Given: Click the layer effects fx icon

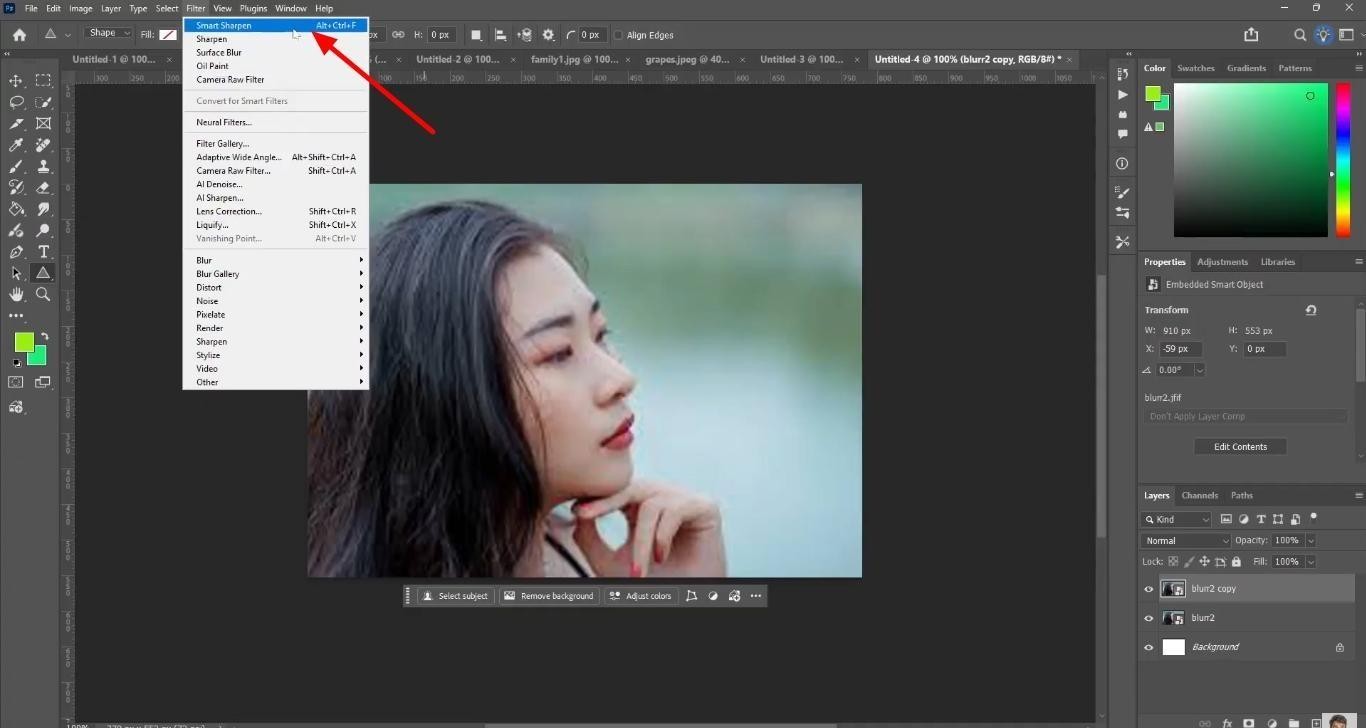Looking at the screenshot, I should click(1227, 722).
